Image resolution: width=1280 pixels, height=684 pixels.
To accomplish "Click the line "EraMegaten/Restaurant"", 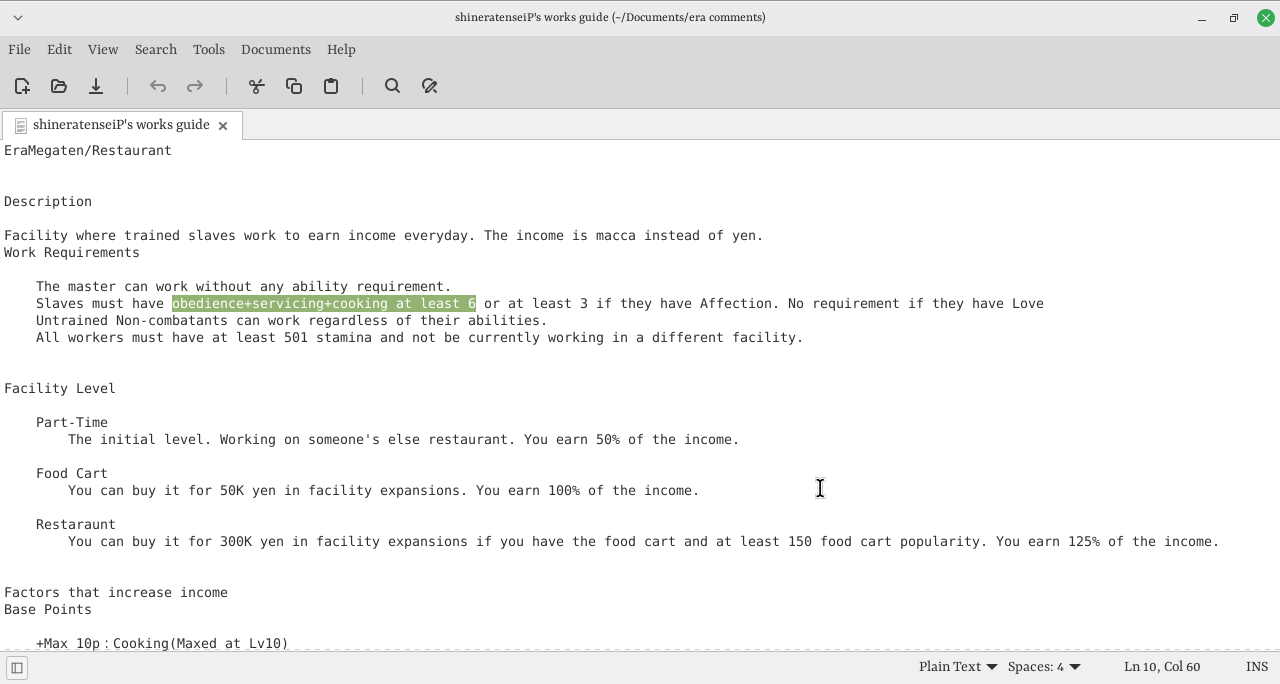I will pos(88,150).
